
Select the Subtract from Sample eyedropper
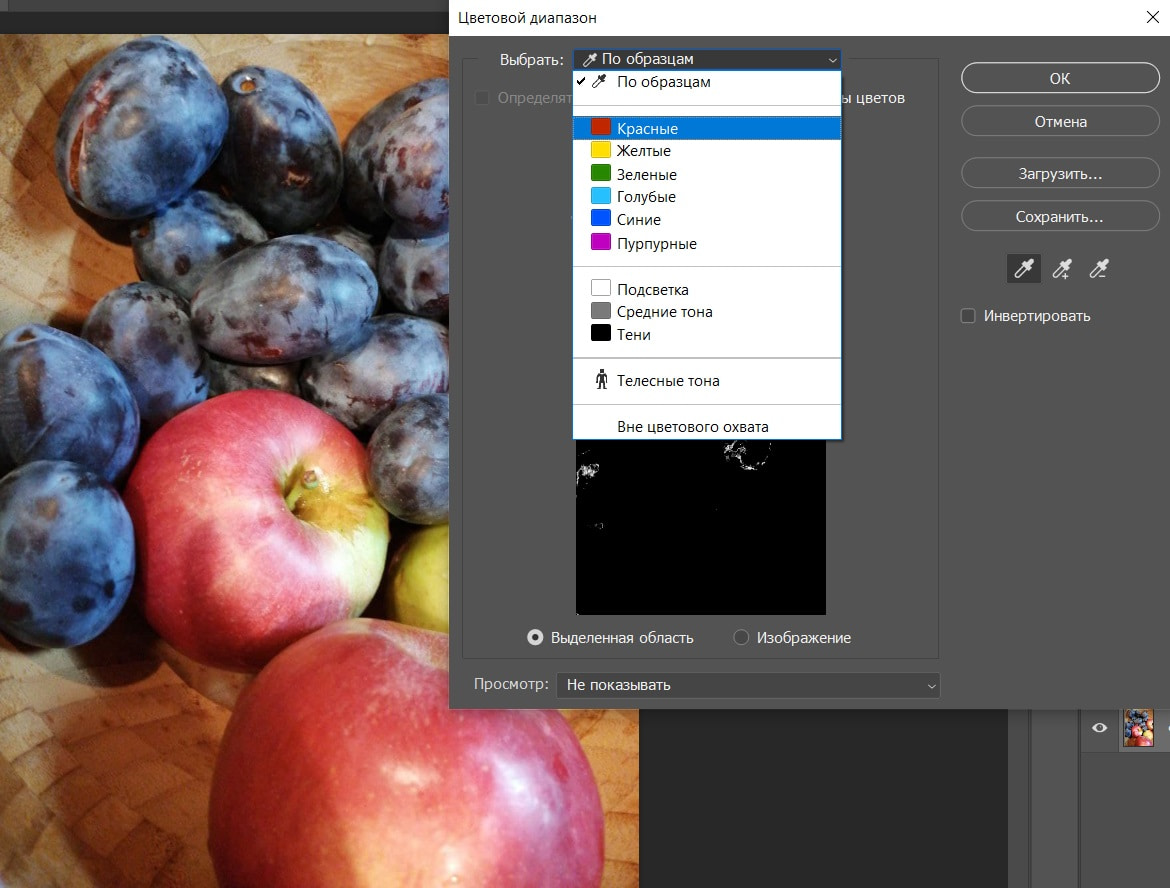click(1099, 269)
